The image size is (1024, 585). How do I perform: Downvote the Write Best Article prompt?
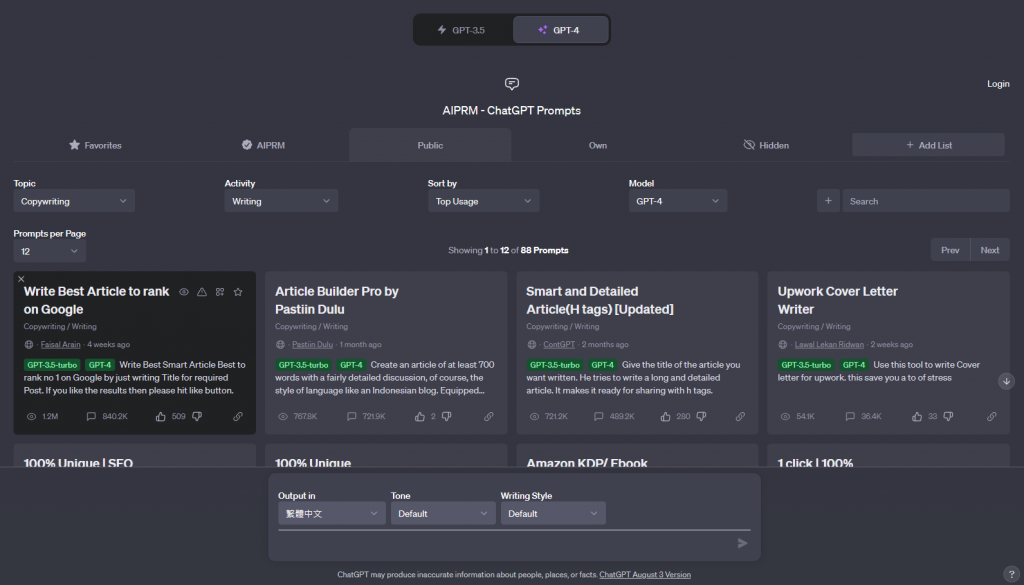(197, 417)
